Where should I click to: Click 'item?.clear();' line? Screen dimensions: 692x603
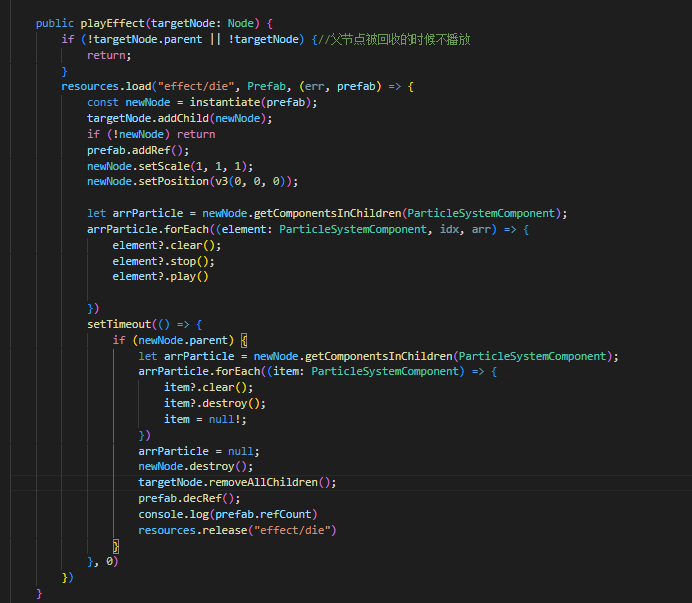coord(208,388)
